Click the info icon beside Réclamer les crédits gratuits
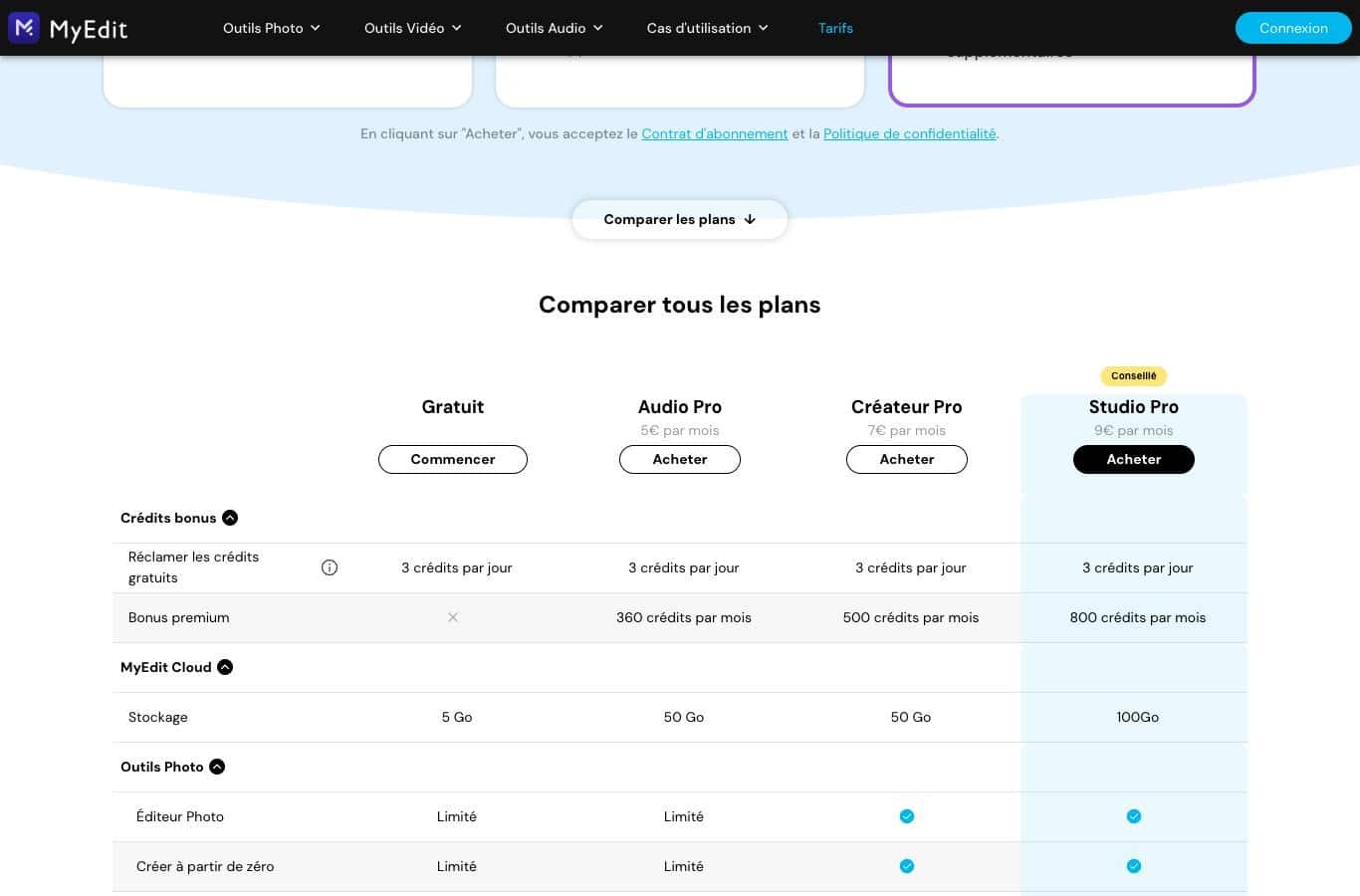1360x896 pixels. pos(330,567)
